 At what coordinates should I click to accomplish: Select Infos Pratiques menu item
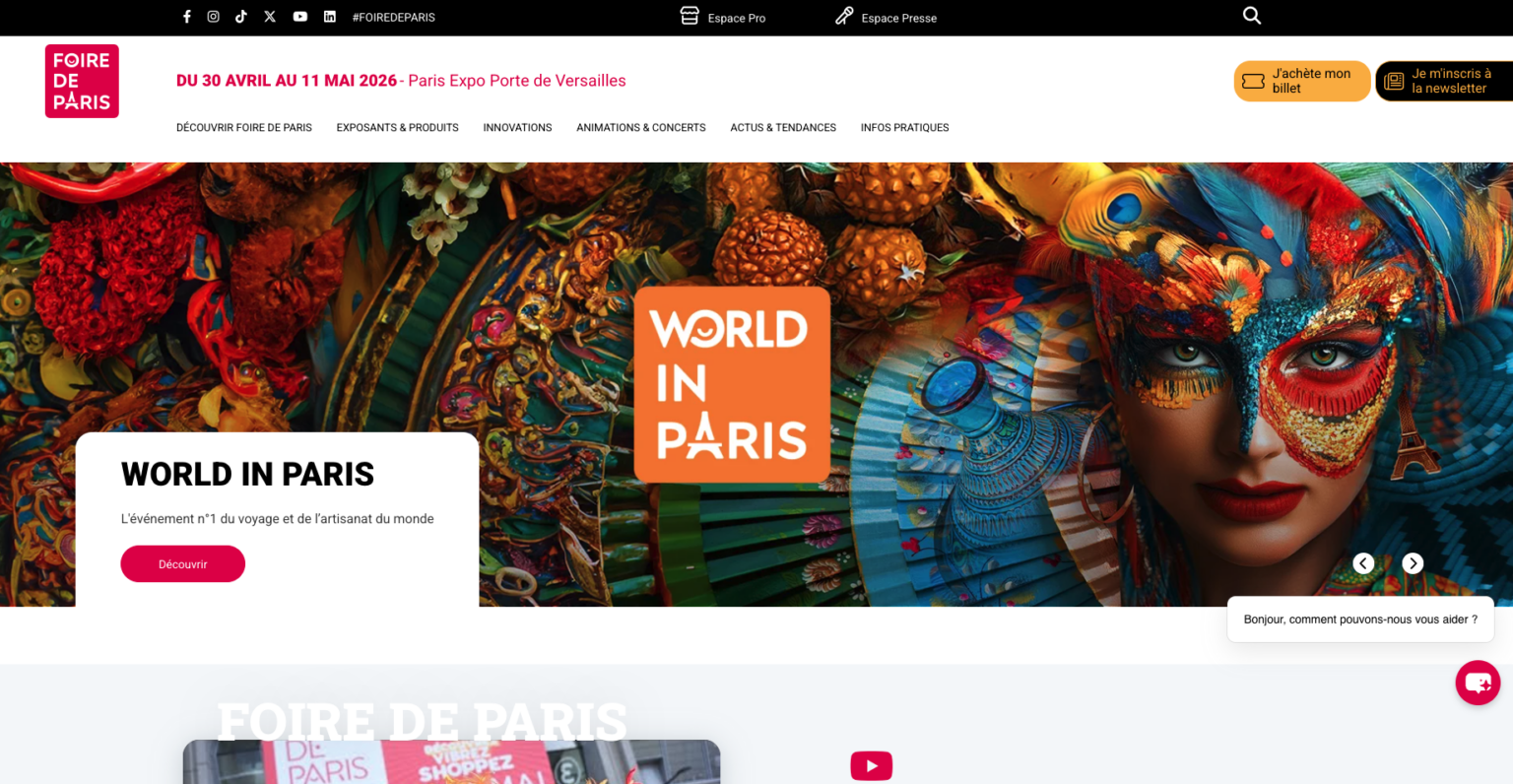click(x=904, y=128)
